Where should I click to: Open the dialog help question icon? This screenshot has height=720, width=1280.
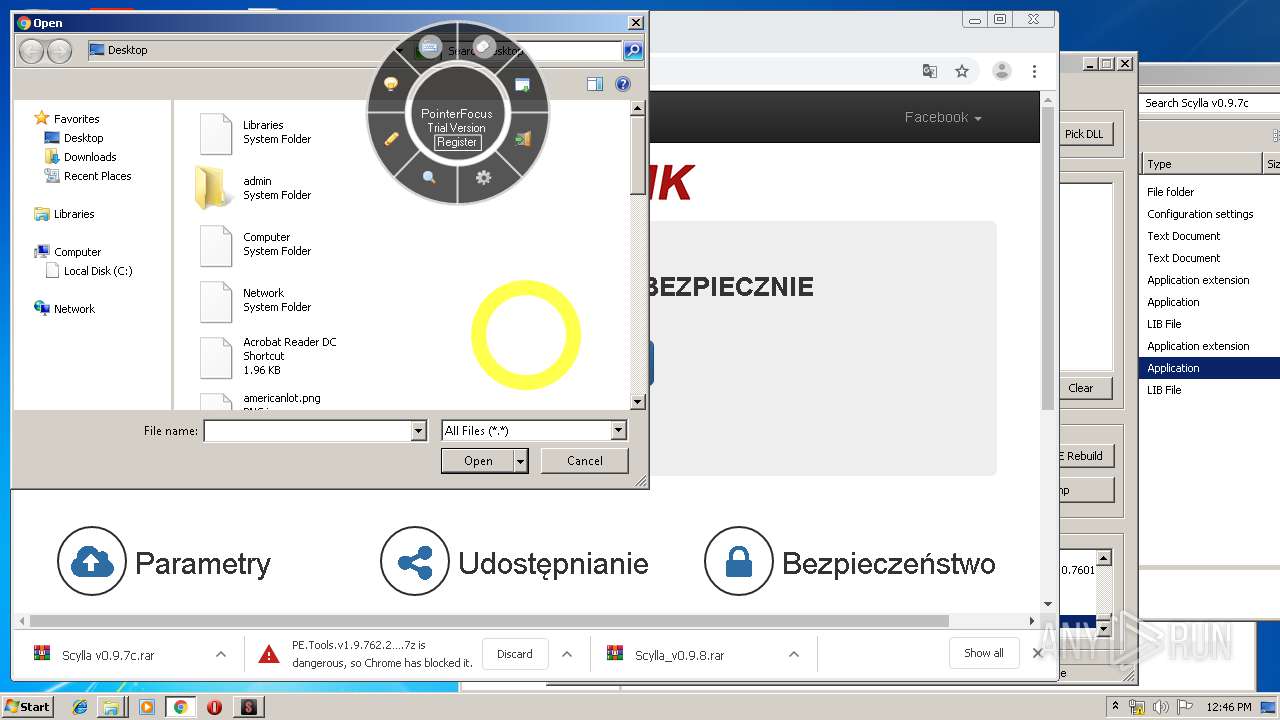(623, 85)
